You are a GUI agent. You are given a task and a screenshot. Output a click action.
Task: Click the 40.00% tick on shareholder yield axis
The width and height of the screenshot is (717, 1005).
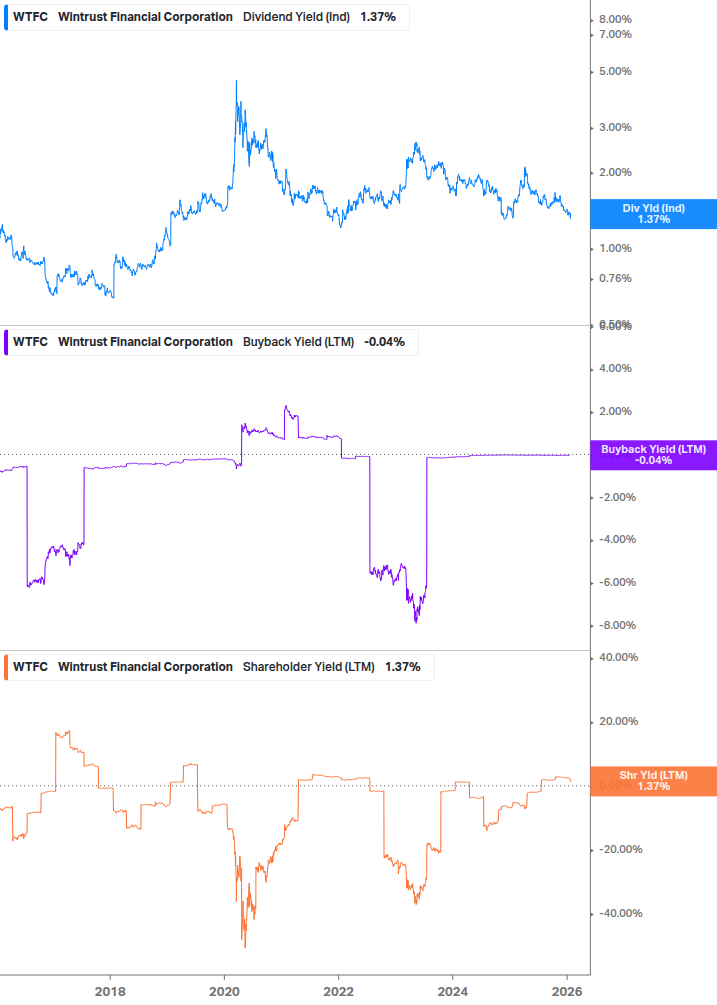pyautogui.click(x=618, y=658)
